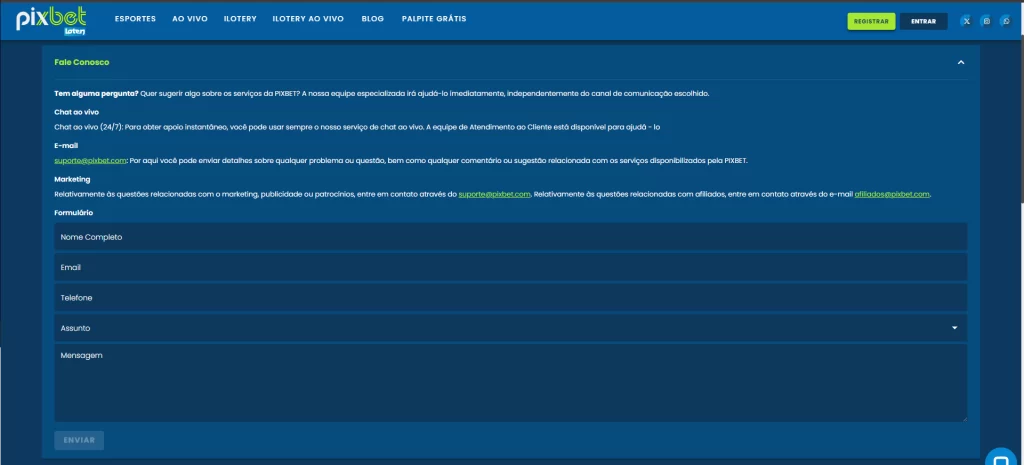Open the live chat bubble widget
1024x465 pixels.
click(1002, 457)
